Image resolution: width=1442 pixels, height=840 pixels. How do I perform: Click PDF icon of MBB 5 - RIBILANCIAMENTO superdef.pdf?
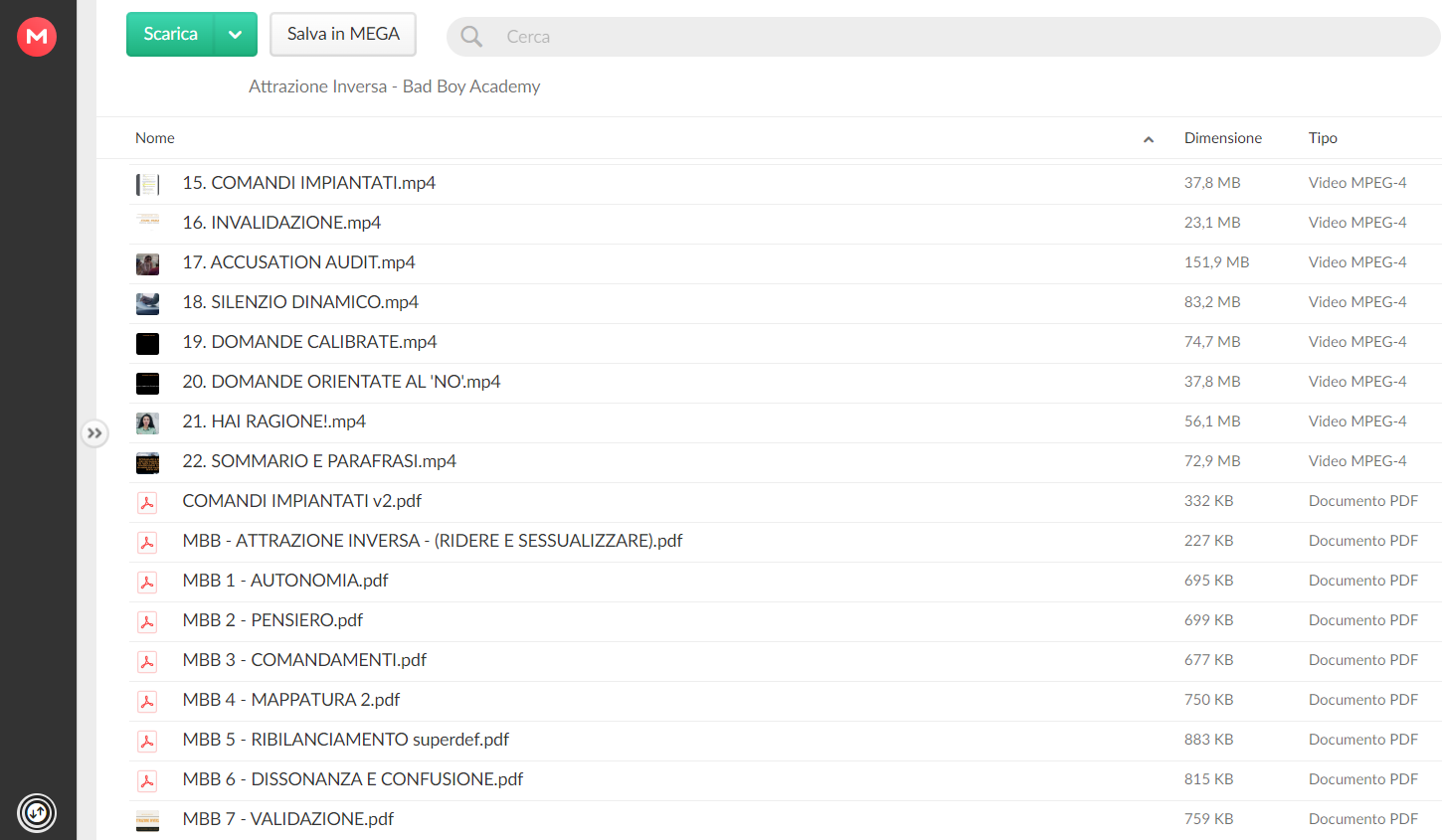pyautogui.click(x=147, y=741)
